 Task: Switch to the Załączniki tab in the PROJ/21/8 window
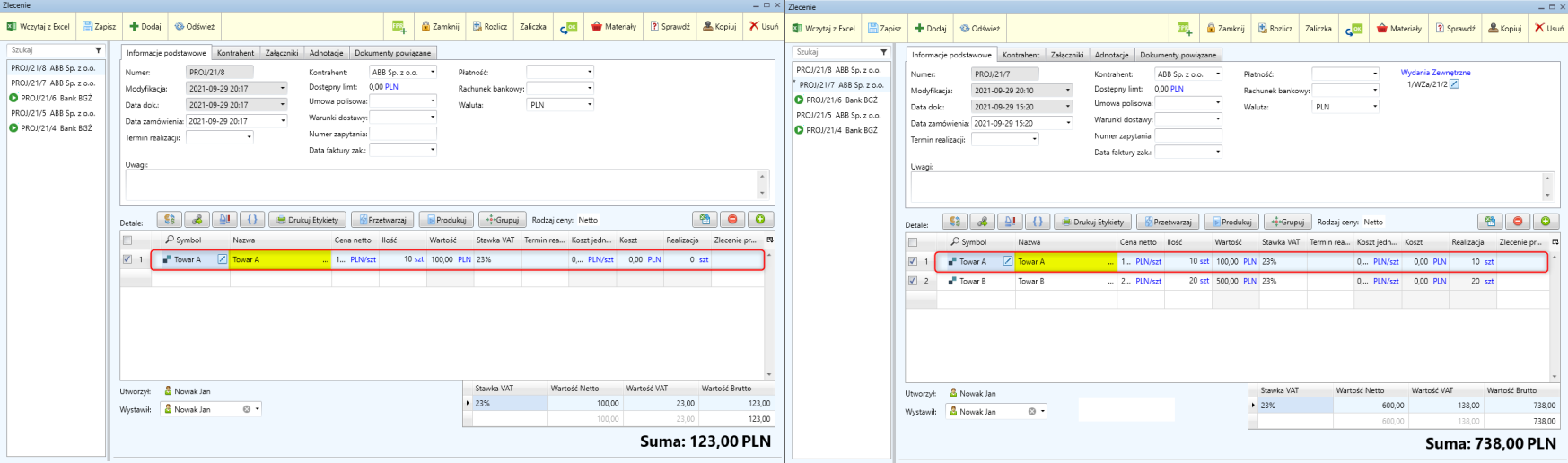[x=281, y=53]
